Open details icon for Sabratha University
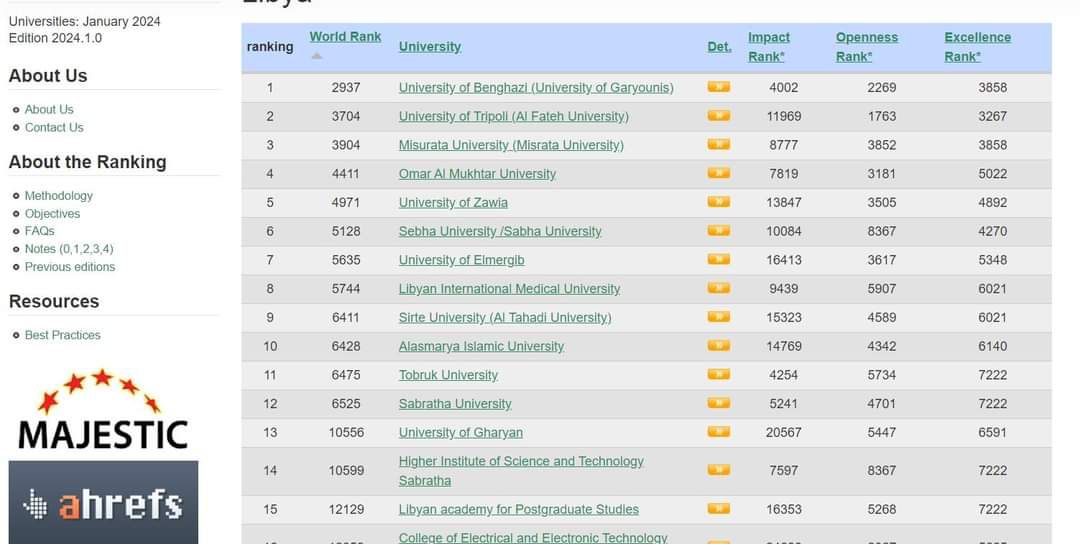Image resolution: width=1080 pixels, height=544 pixels. coord(718,404)
